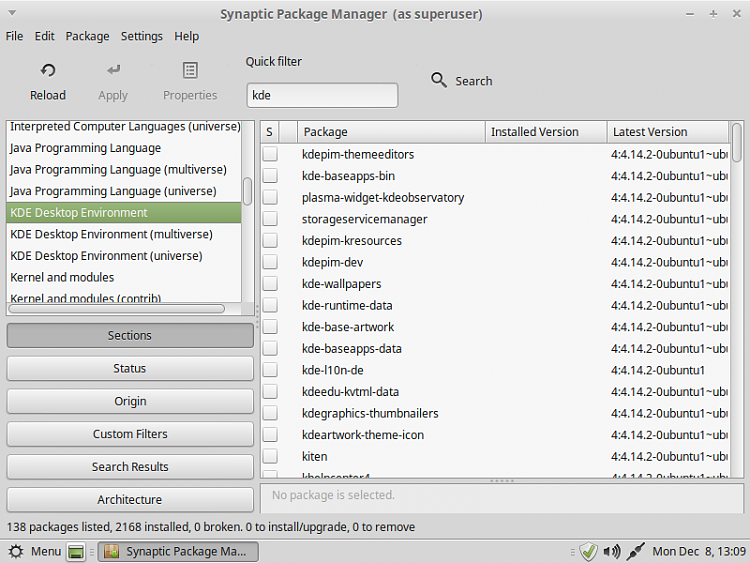Image resolution: width=750 pixels, height=563 pixels.
Task: Mark the plasma-widget-kdeobservatory checkbox
Action: tap(270, 197)
